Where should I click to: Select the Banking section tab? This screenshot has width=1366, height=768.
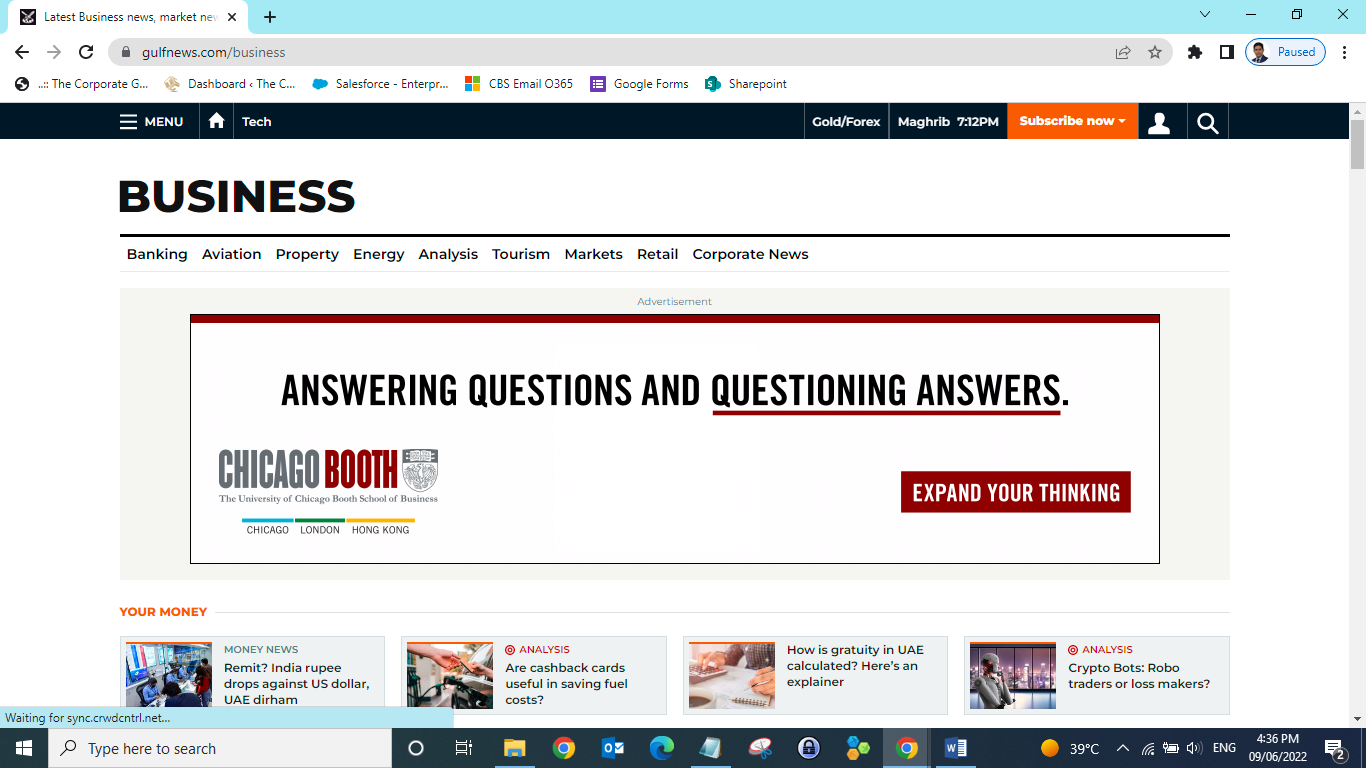157,254
